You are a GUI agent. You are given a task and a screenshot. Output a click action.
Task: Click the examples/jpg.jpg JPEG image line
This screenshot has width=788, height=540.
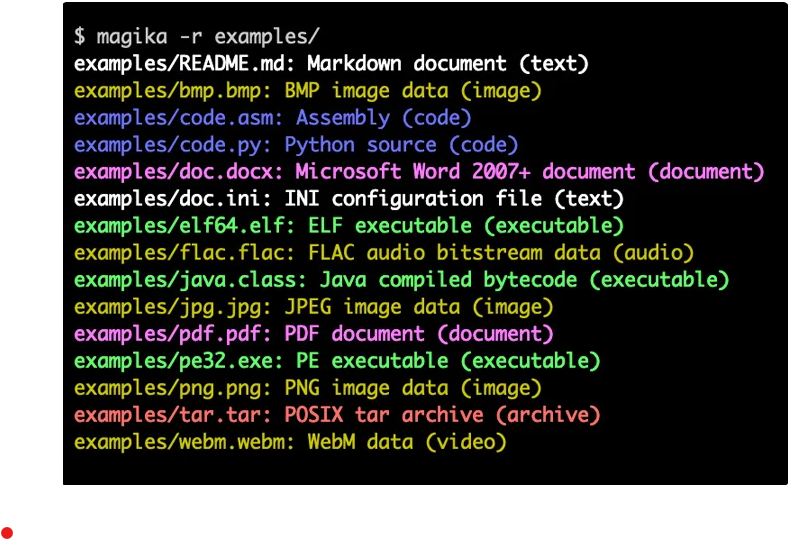point(314,307)
